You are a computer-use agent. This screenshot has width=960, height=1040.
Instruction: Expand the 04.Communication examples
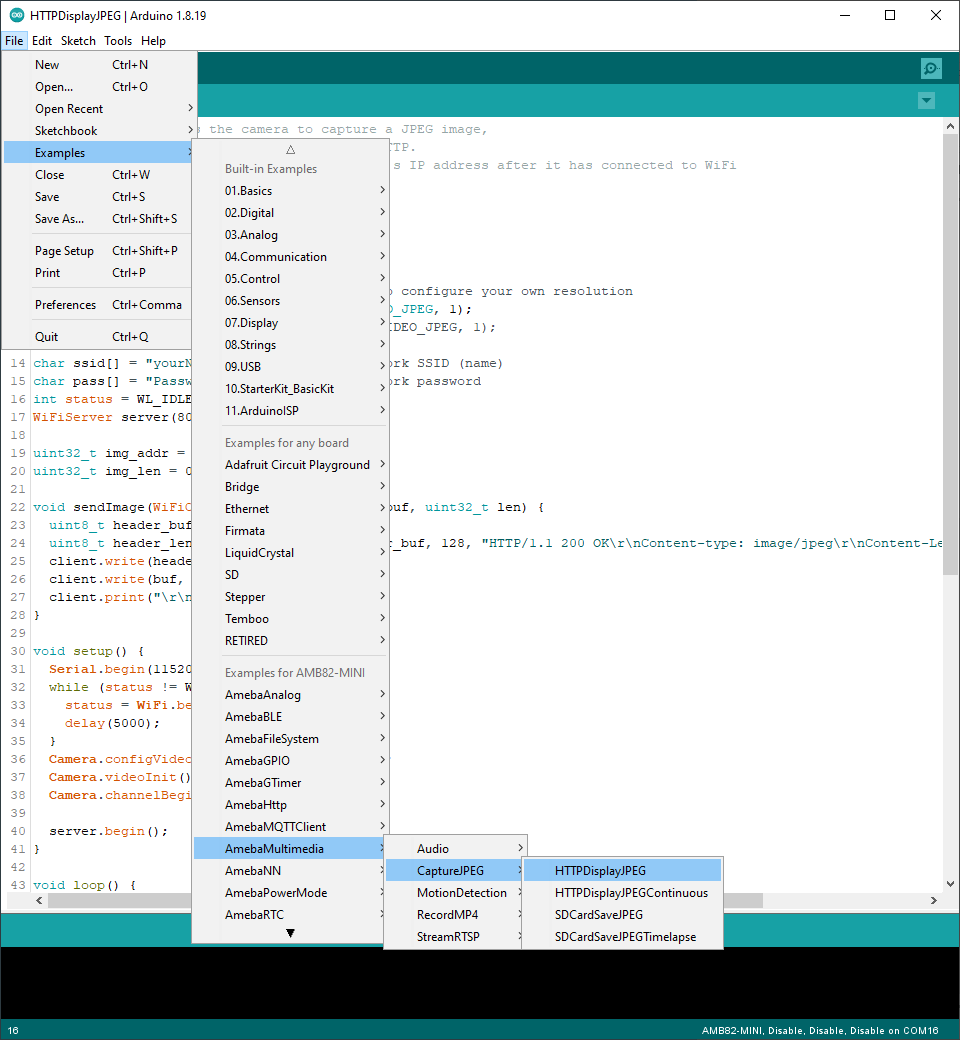291,257
